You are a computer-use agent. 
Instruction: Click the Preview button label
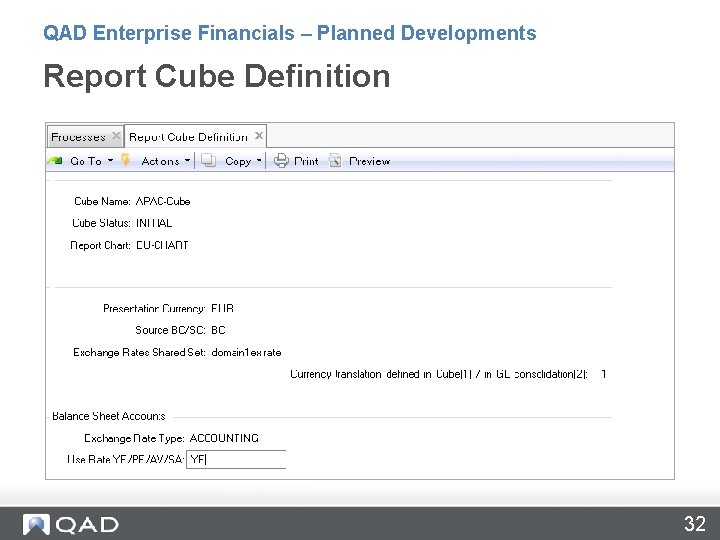[x=370, y=161]
